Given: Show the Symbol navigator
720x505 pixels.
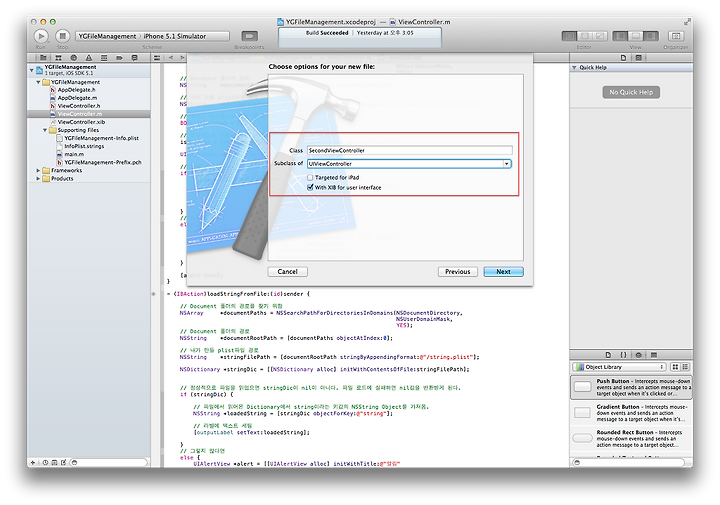Looking at the screenshot, I should [58, 58].
